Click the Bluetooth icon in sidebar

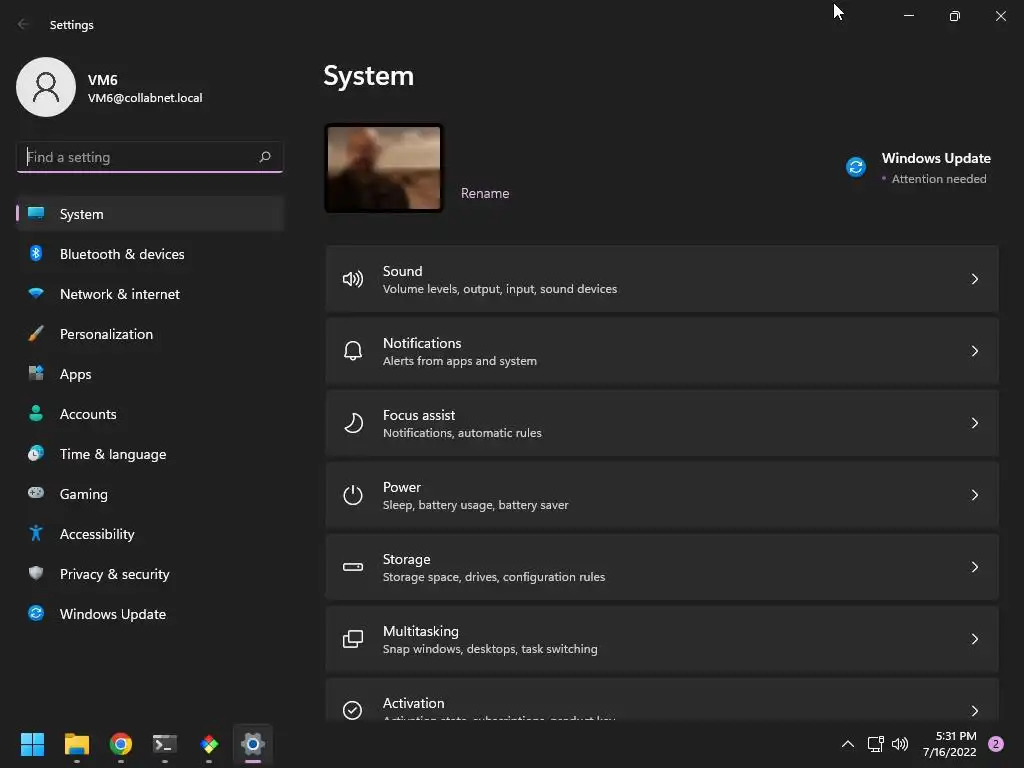(x=36, y=253)
